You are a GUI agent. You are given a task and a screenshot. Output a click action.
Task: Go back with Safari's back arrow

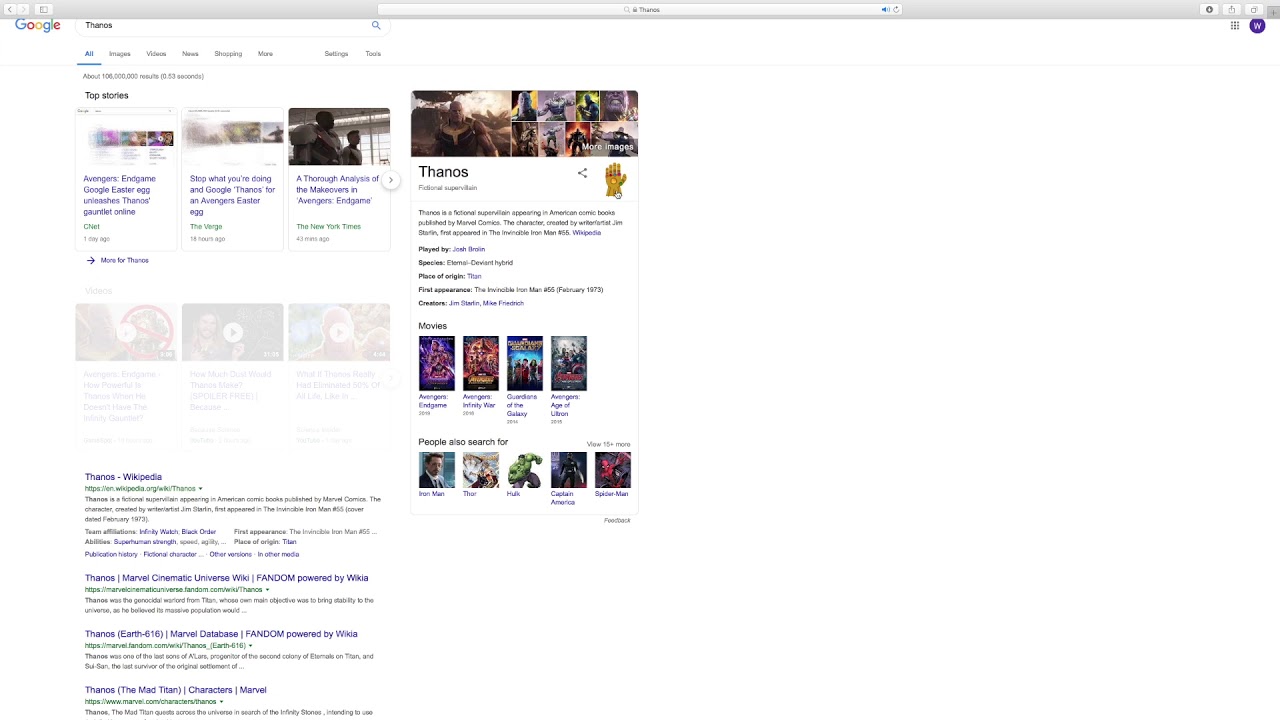tap(10, 9)
